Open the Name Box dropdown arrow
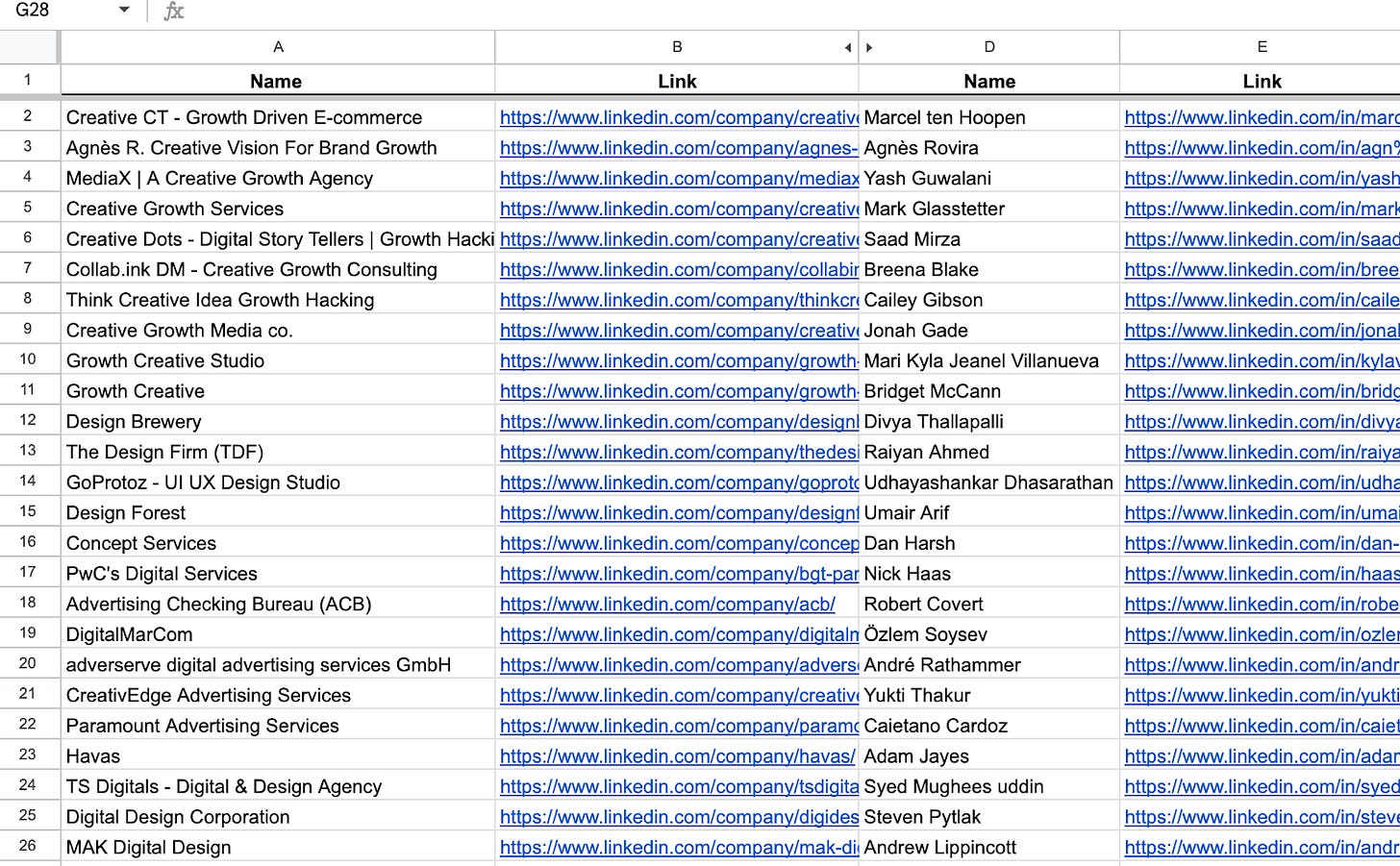Viewport: 1400px width, 866px height. coord(124,11)
